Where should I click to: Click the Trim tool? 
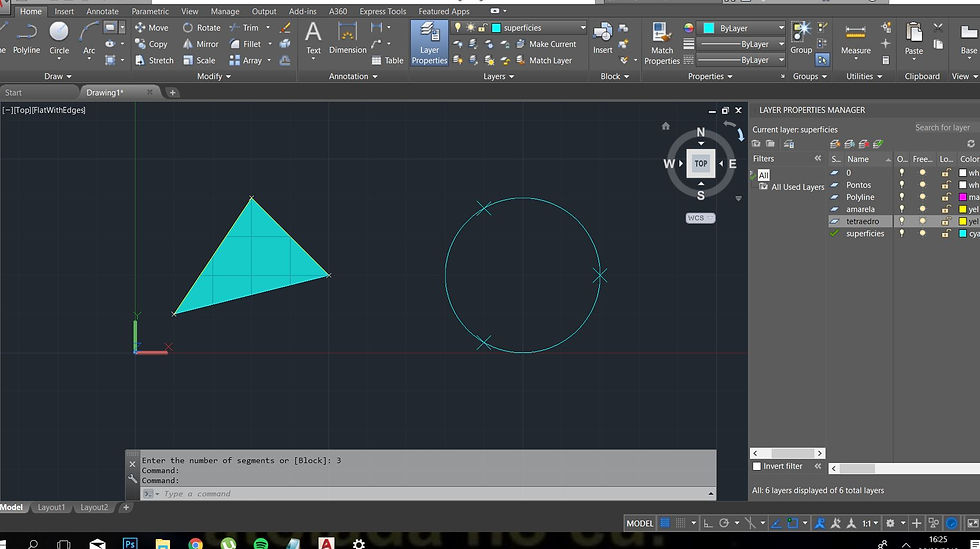click(244, 28)
